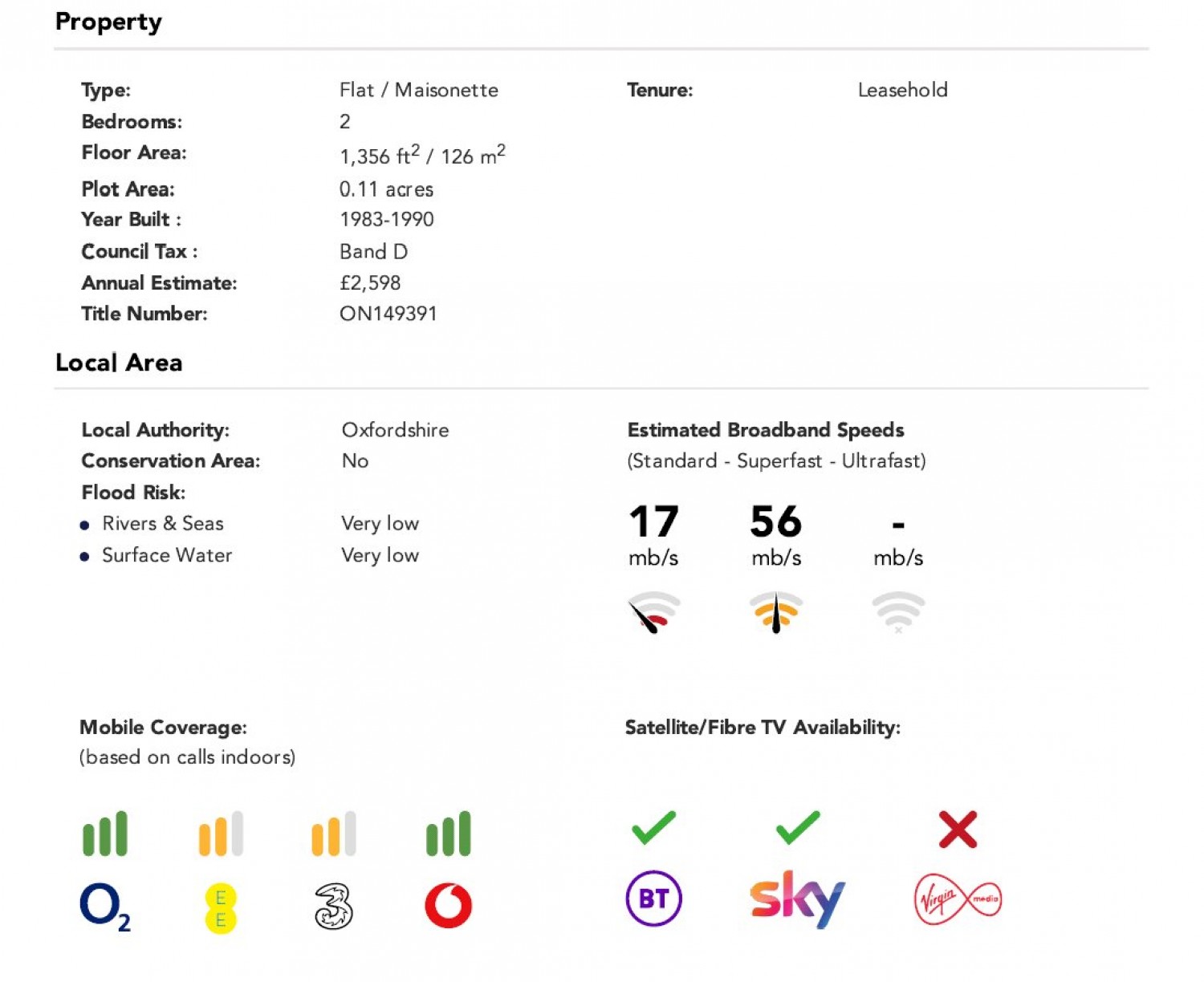Click the red standard broadband speed gauge
Viewport: 1204px width, 982px height.
653,612
